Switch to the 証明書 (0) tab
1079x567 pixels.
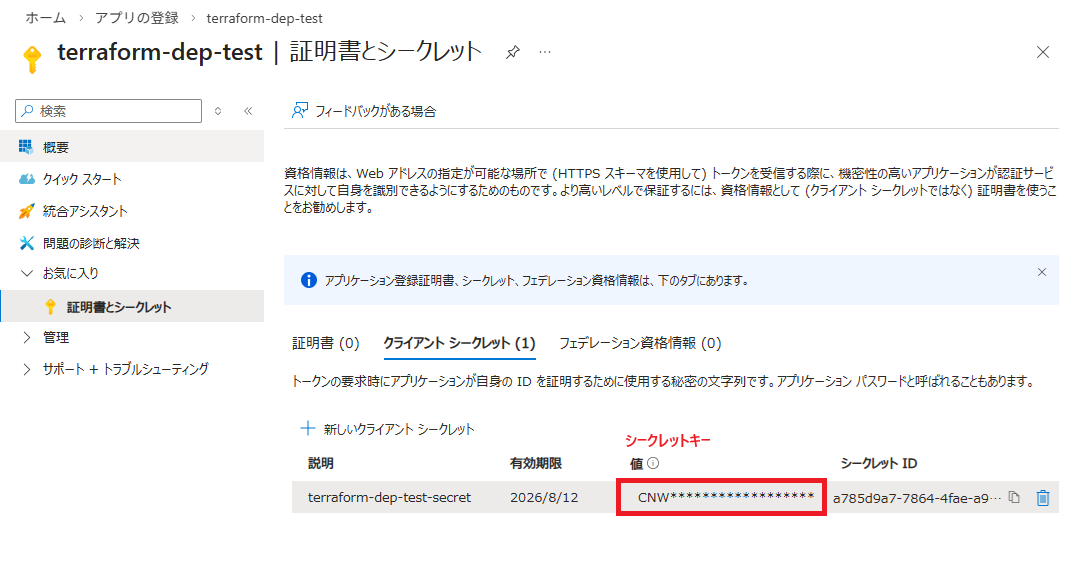pyautogui.click(x=325, y=343)
